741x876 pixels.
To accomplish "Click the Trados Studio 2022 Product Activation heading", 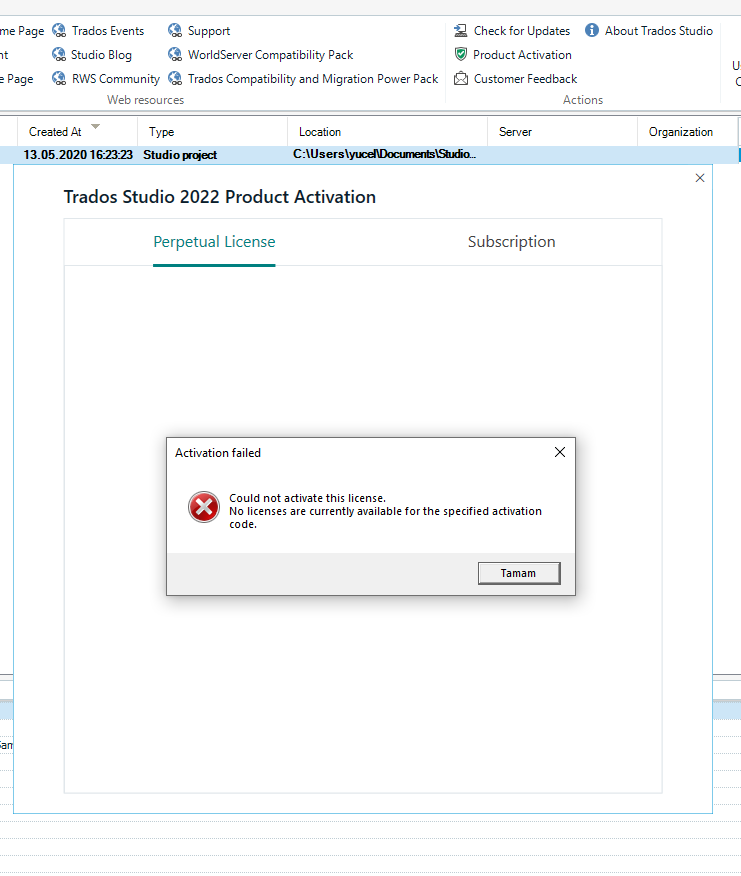I will tap(220, 197).
